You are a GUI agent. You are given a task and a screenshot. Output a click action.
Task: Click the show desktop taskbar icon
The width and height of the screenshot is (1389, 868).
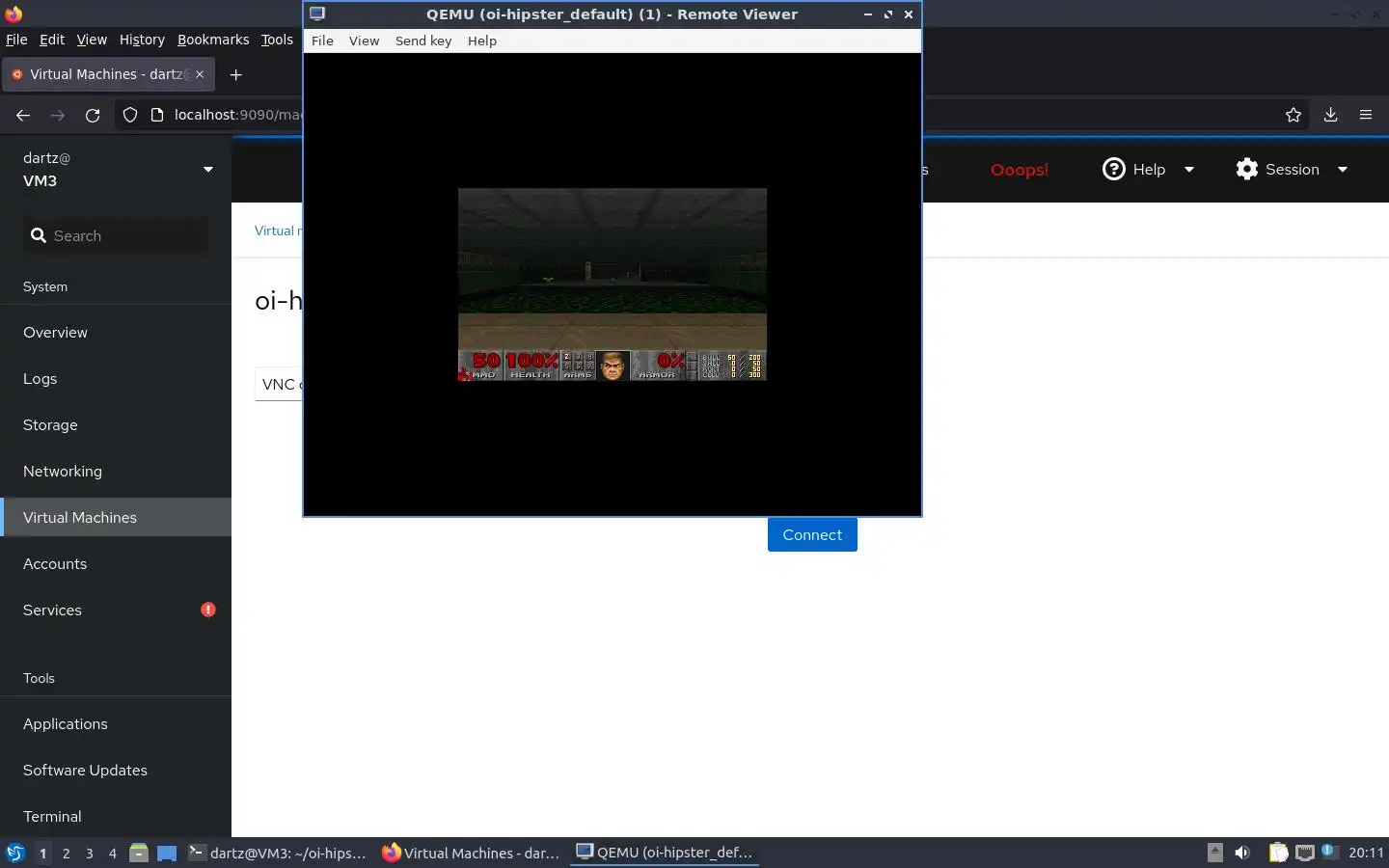167,853
